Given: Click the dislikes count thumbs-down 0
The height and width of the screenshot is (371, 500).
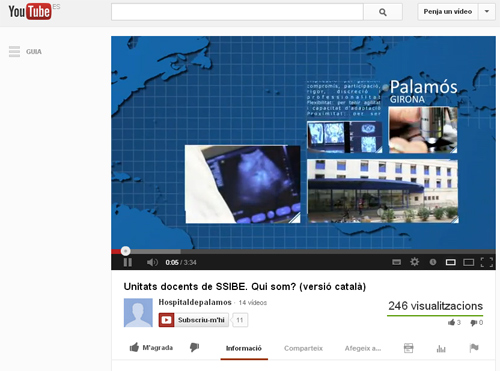Looking at the screenshot, I should (x=476, y=322).
